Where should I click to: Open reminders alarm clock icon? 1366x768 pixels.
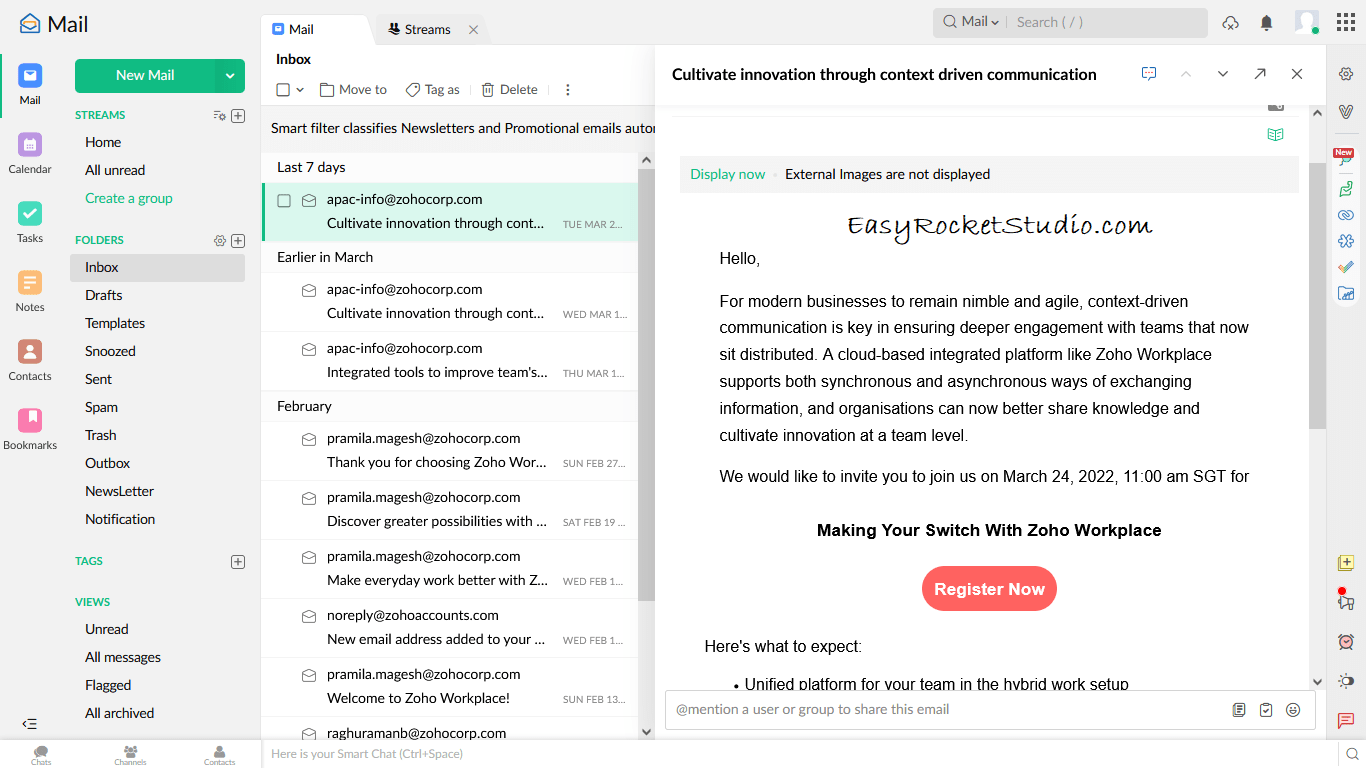pos(1346,642)
